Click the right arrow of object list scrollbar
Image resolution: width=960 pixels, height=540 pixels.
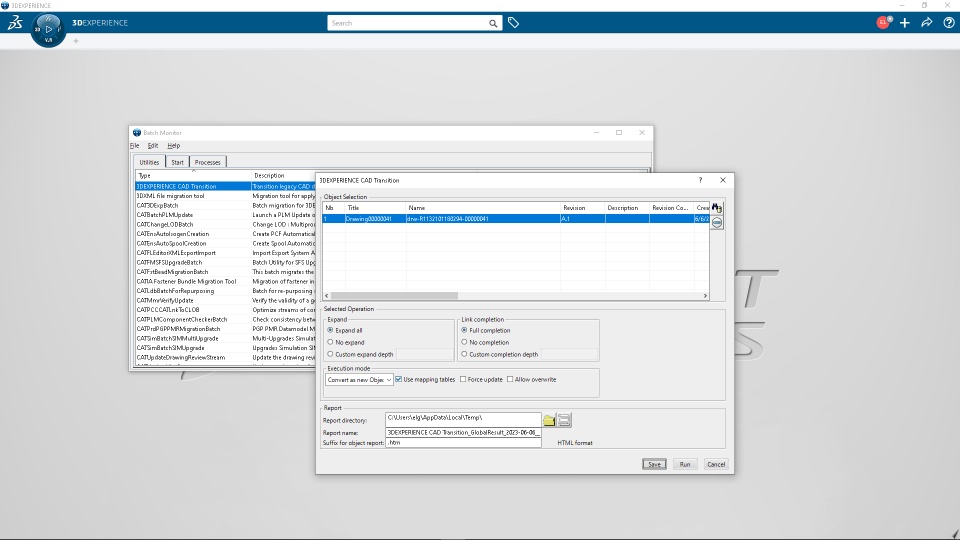pos(705,296)
